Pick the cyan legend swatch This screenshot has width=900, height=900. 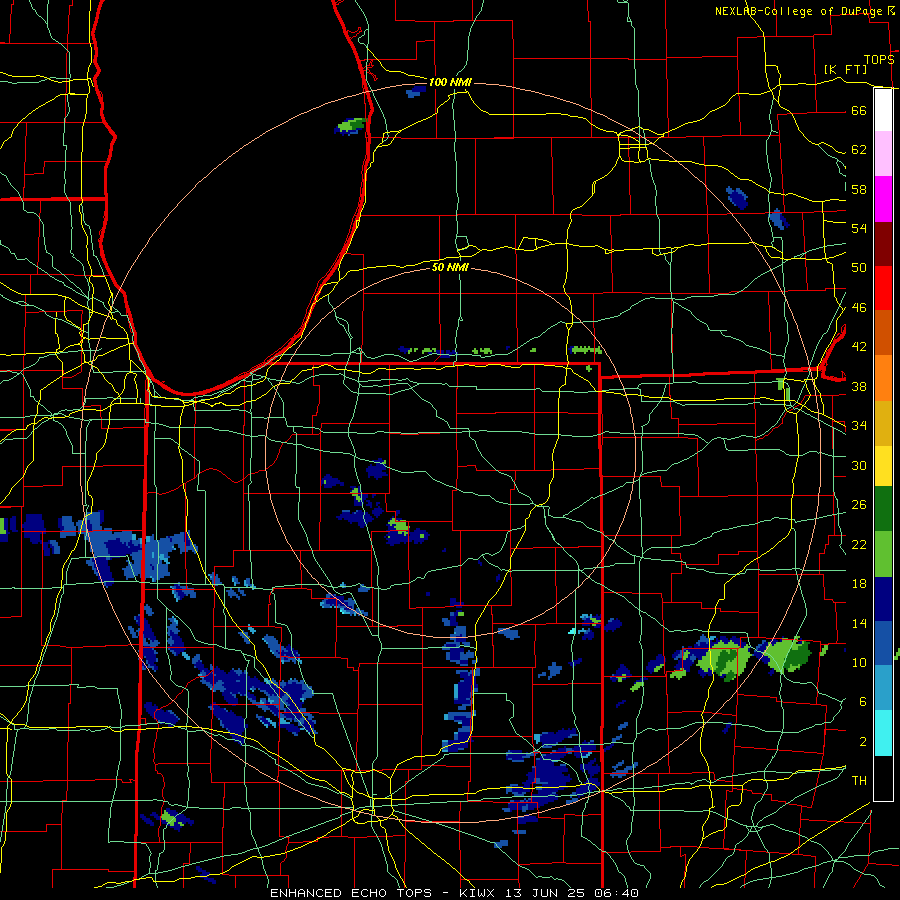coord(883,733)
